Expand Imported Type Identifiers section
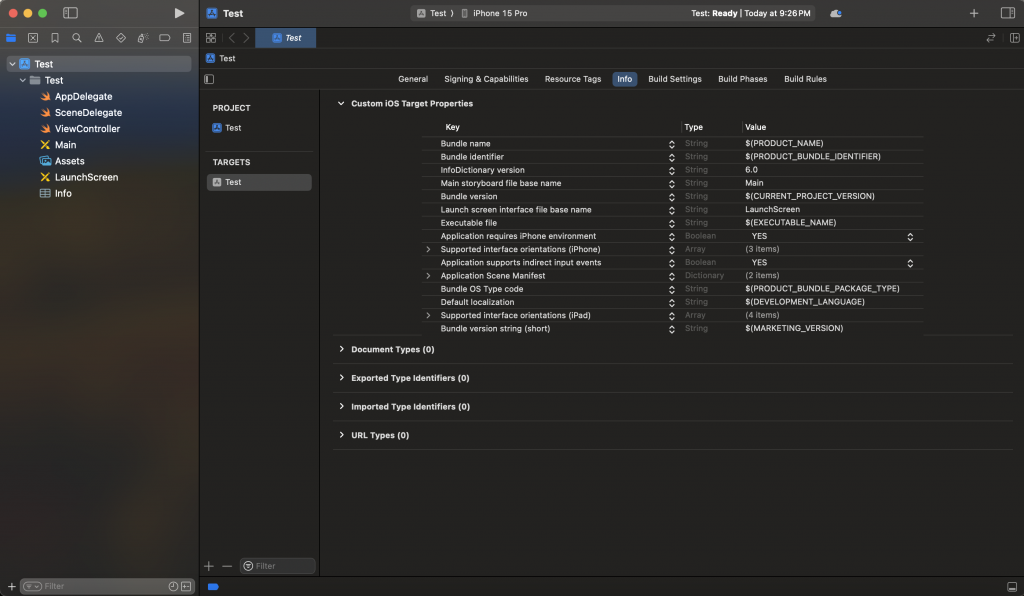 342,407
